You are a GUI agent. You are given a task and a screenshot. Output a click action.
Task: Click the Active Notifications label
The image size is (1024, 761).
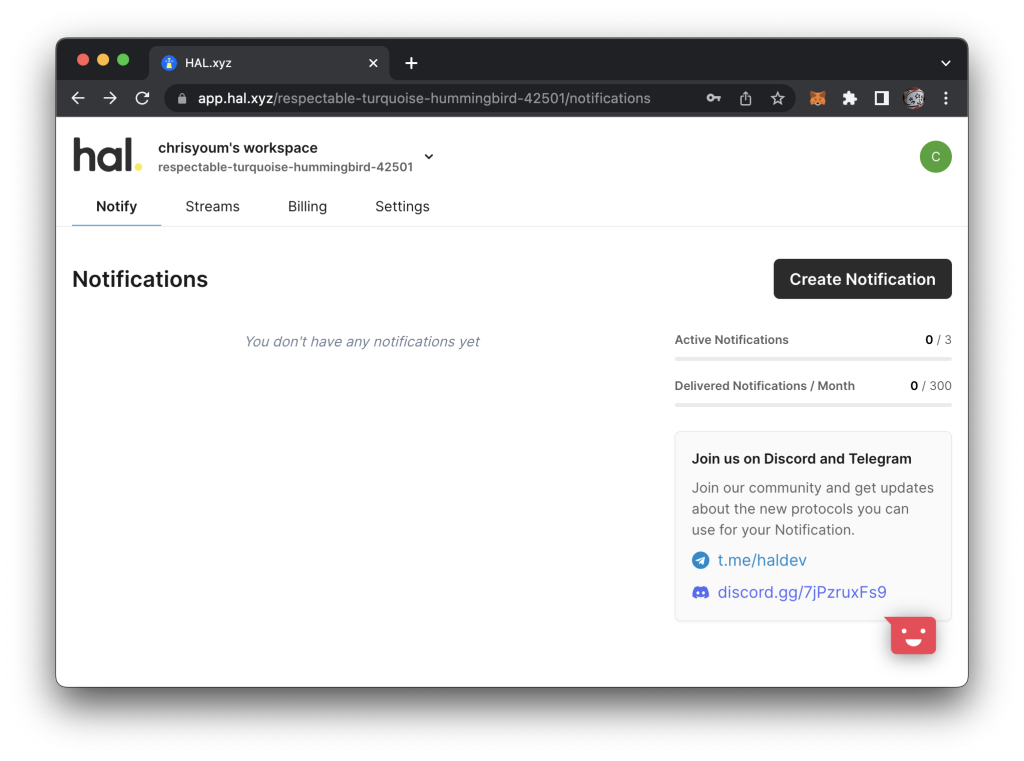(731, 340)
